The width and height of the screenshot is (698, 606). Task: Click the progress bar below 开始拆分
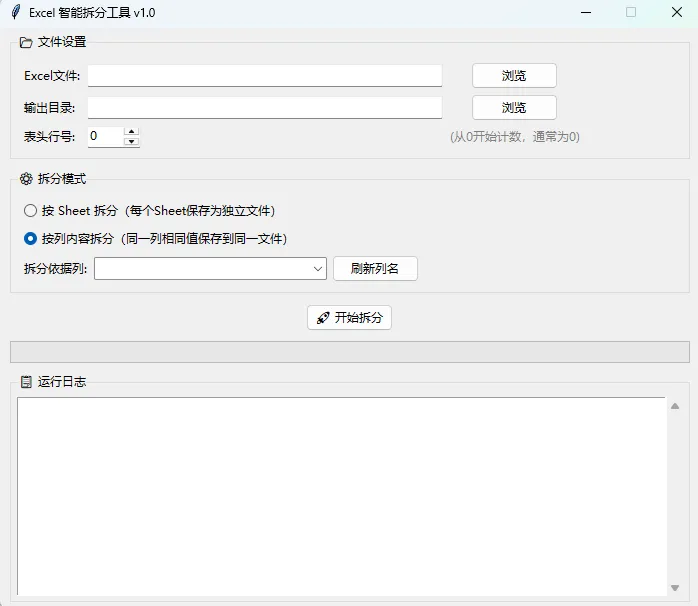[350, 352]
